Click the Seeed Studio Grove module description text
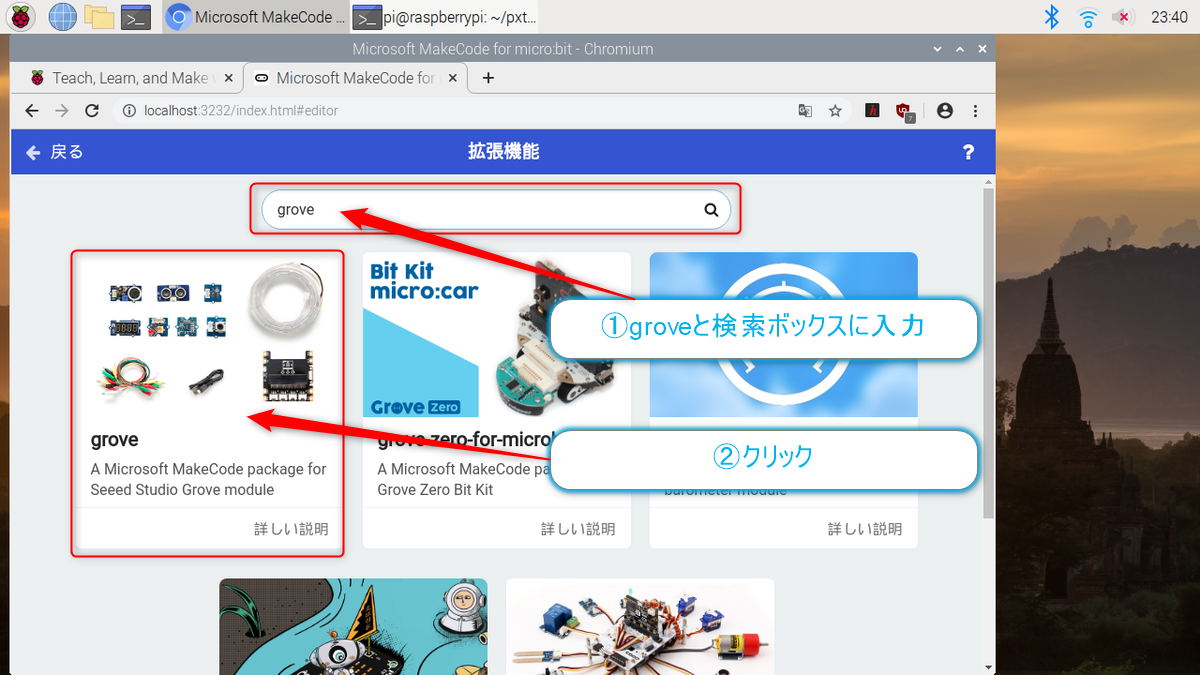This screenshot has width=1200, height=675. point(208,479)
